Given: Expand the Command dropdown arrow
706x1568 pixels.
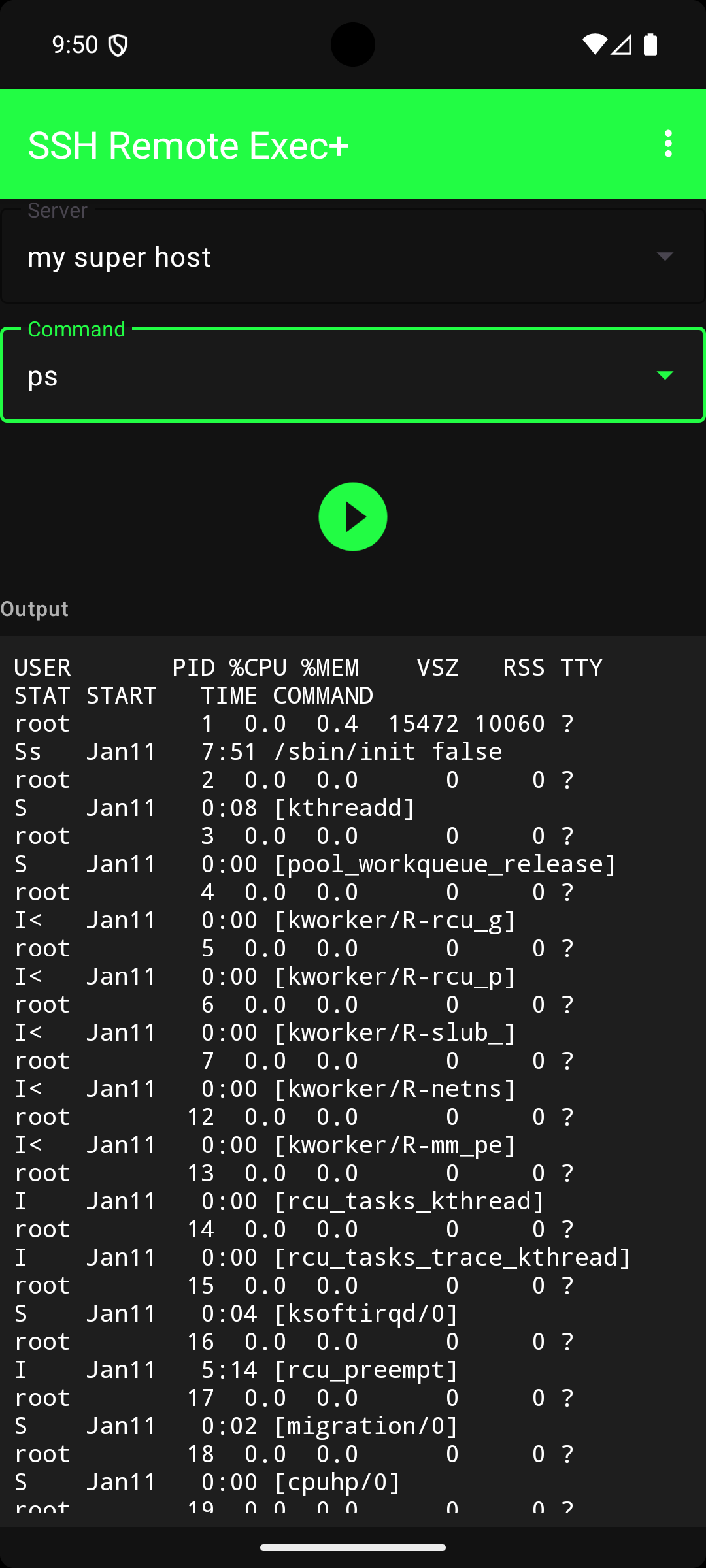Looking at the screenshot, I should point(665,375).
